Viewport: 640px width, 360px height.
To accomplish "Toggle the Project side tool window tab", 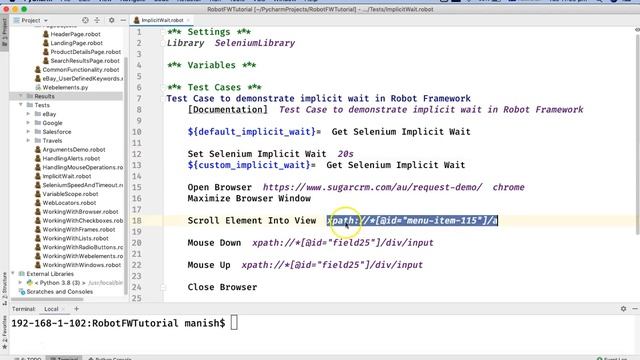I will [x=4, y=31].
